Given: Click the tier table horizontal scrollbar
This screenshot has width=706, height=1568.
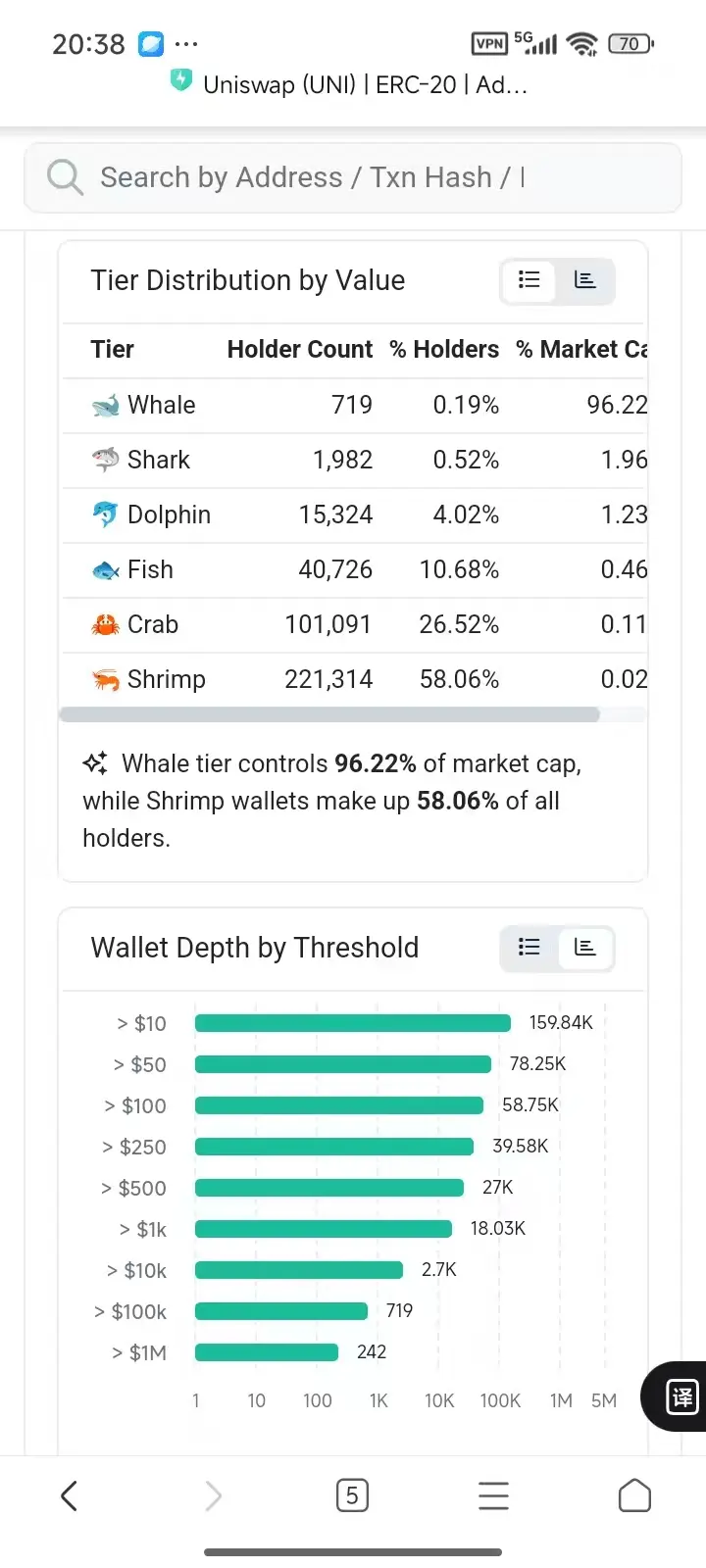Looking at the screenshot, I should click(x=329, y=714).
